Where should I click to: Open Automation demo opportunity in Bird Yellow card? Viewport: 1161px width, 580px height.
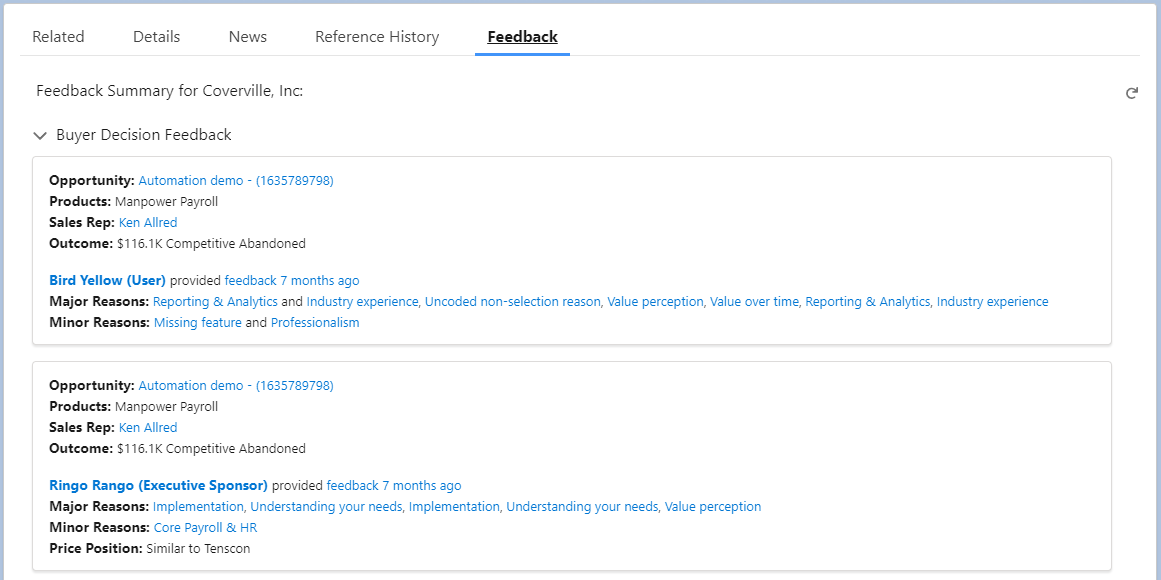(x=236, y=181)
